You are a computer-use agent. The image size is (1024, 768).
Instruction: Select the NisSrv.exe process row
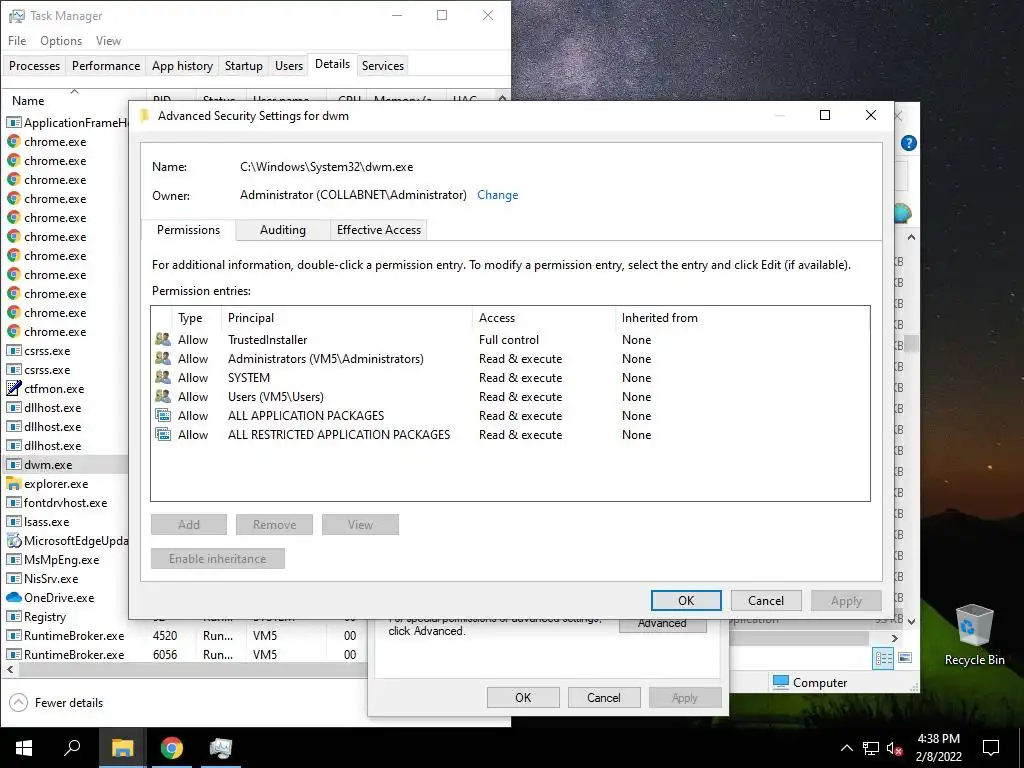pyautogui.click(x=65, y=579)
